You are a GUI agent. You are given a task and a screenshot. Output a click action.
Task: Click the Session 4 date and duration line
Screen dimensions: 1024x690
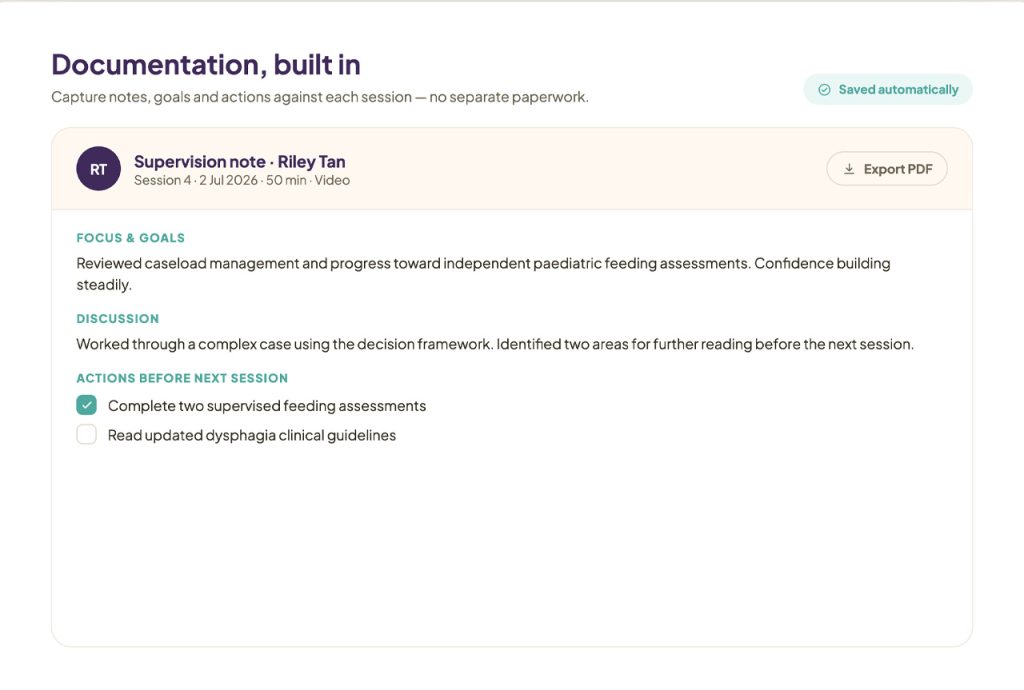(242, 180)
